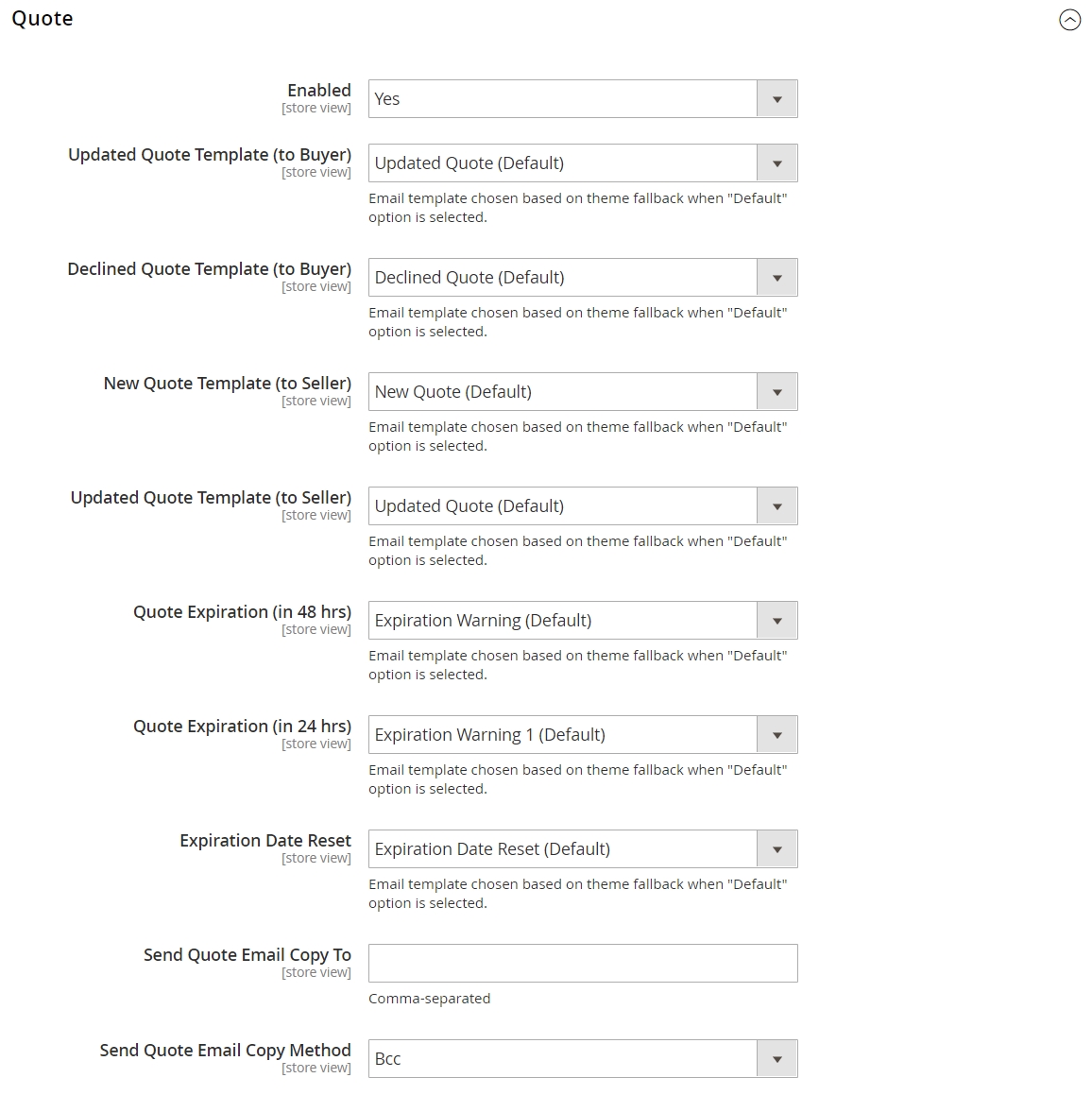Open Updated Quote Template (to Seller) dropdown
The height and width of the screenshot is (1095, 1092).
582,506
